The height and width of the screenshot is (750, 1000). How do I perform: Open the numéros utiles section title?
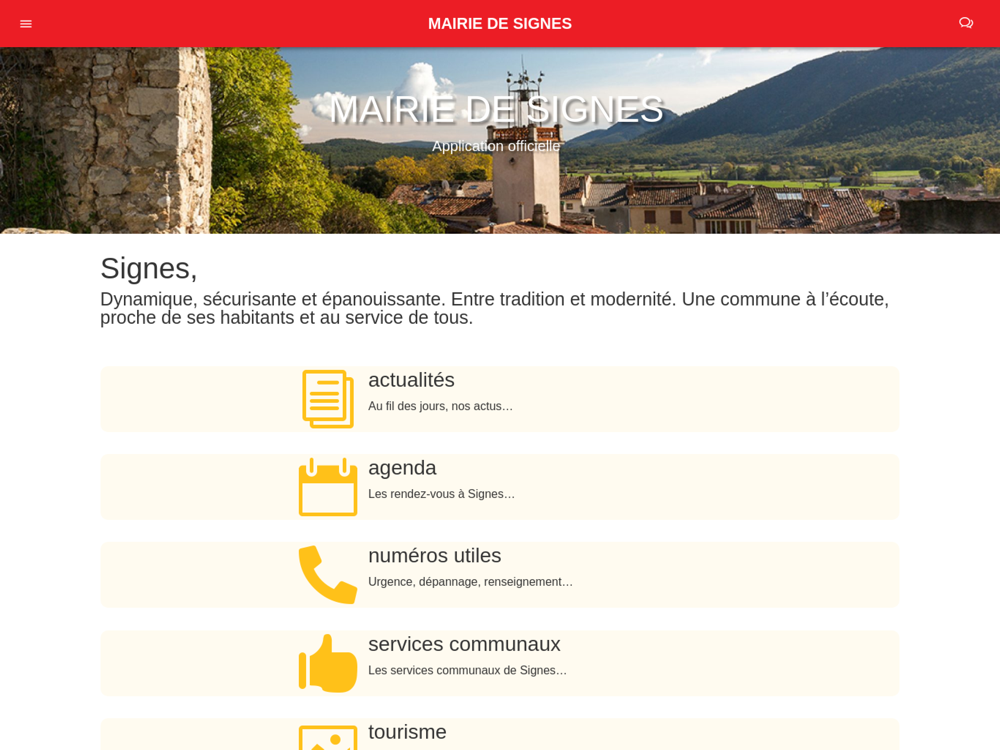click(434, 555)
